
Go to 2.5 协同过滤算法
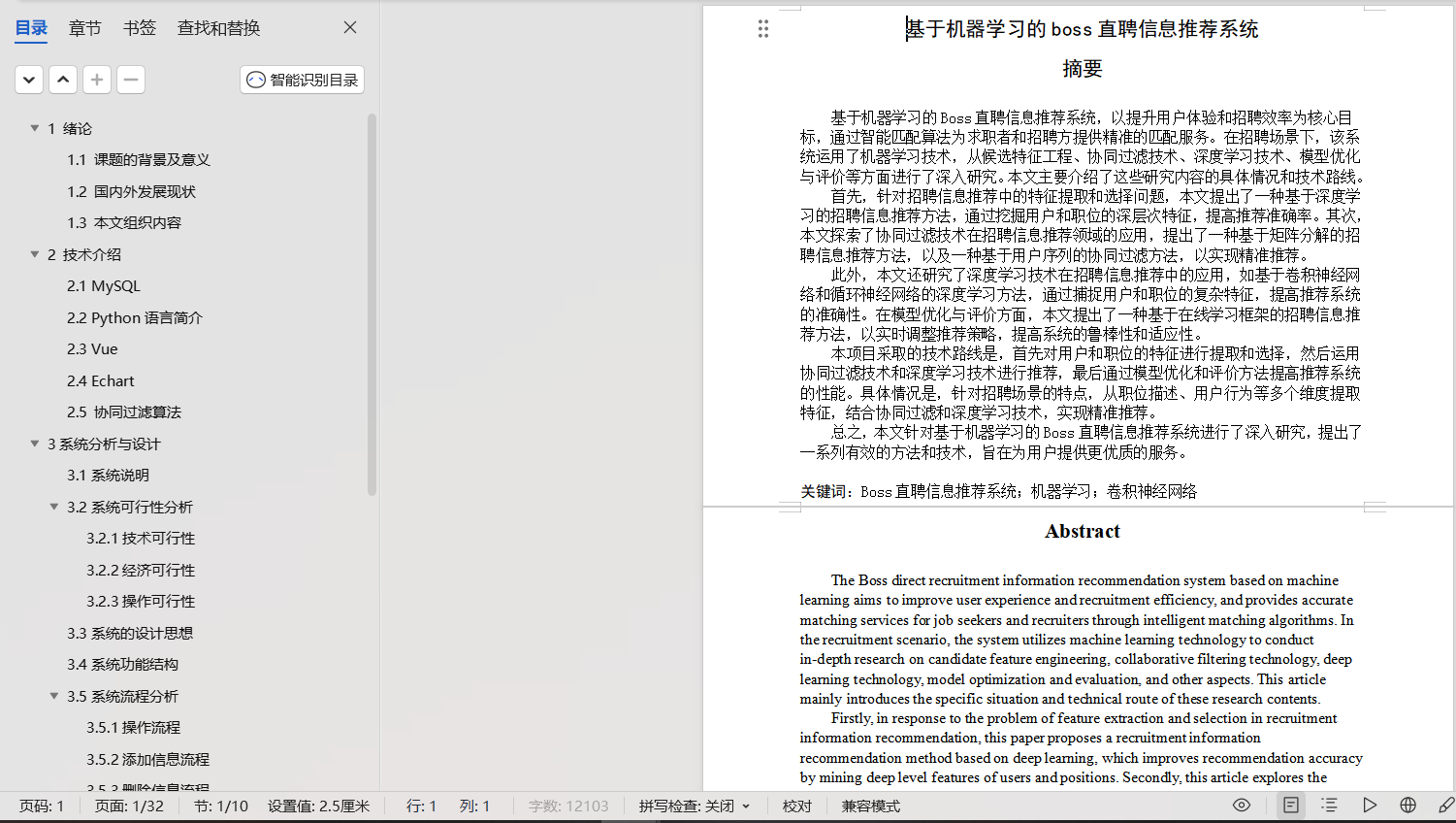(x=124, y=412)
